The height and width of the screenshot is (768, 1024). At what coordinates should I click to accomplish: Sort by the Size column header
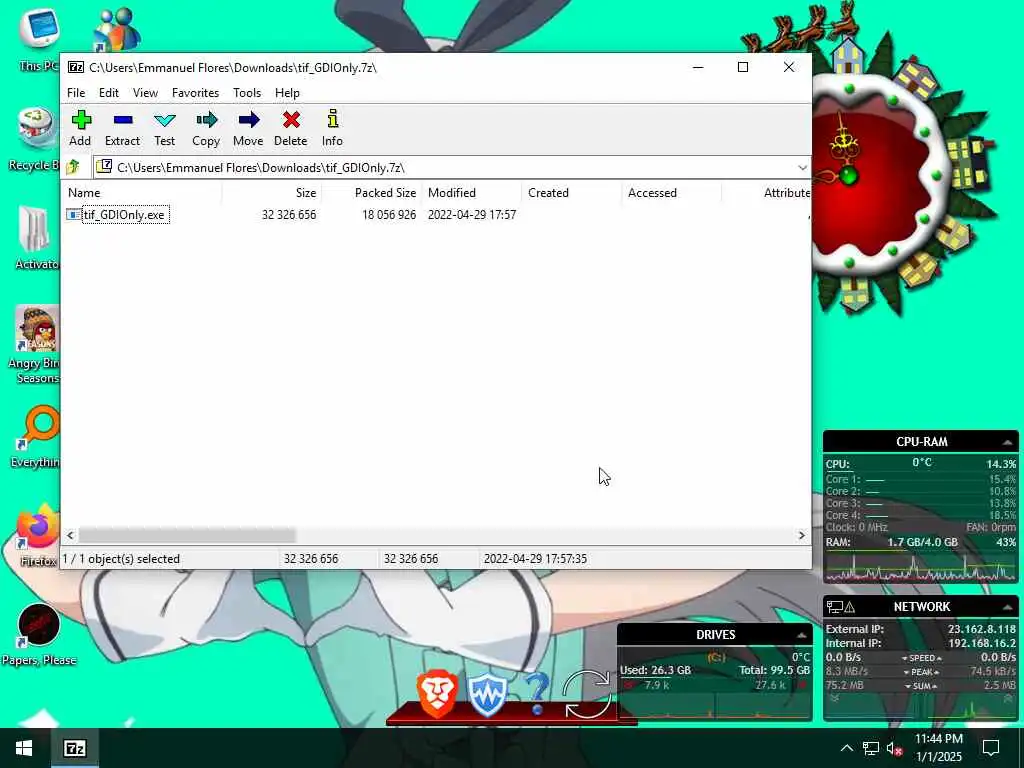tap(272, 193)
